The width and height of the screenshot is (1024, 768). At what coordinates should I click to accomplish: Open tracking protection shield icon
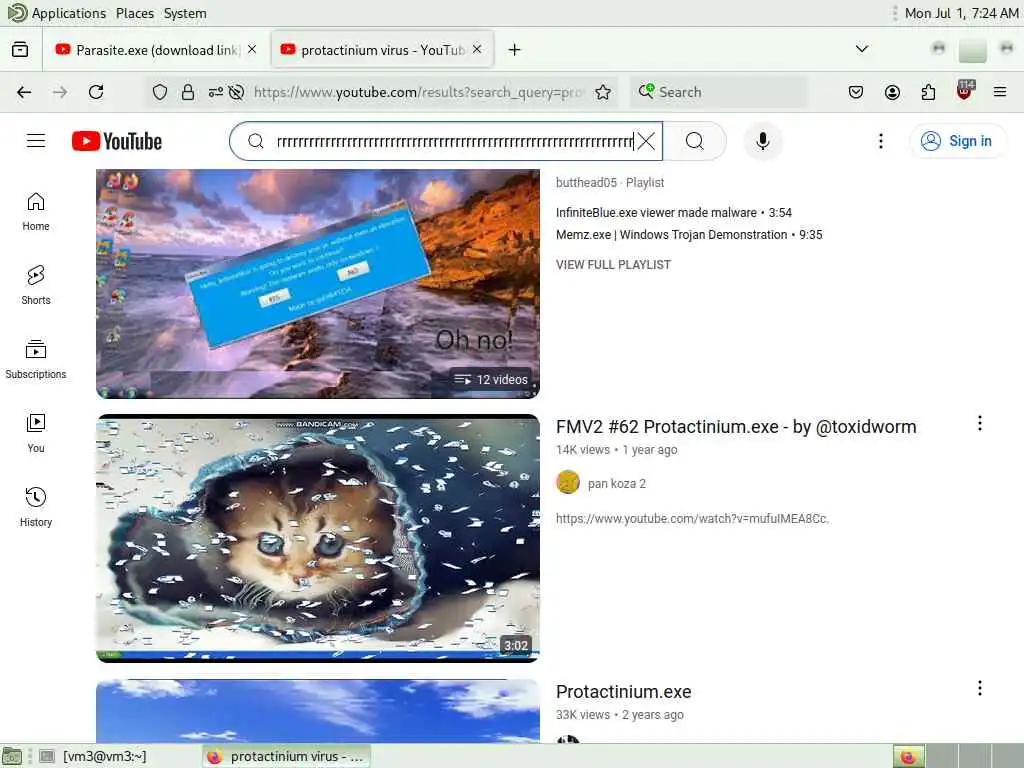click(160, 92)
